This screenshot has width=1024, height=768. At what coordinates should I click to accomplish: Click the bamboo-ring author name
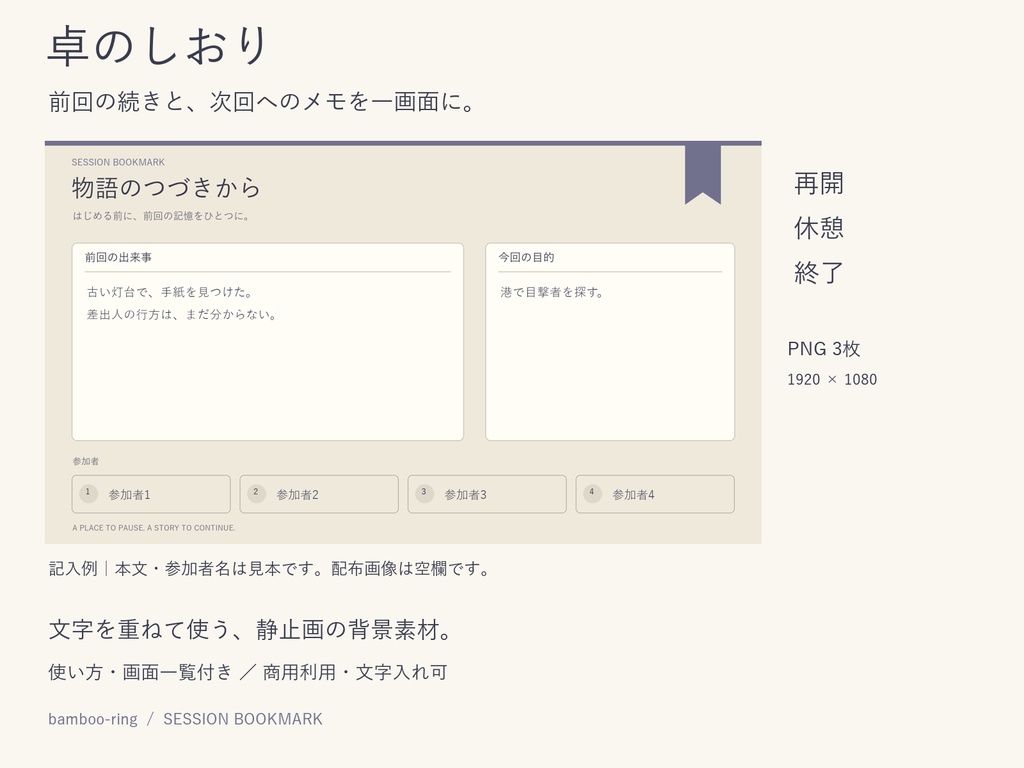tap(93, 719)
